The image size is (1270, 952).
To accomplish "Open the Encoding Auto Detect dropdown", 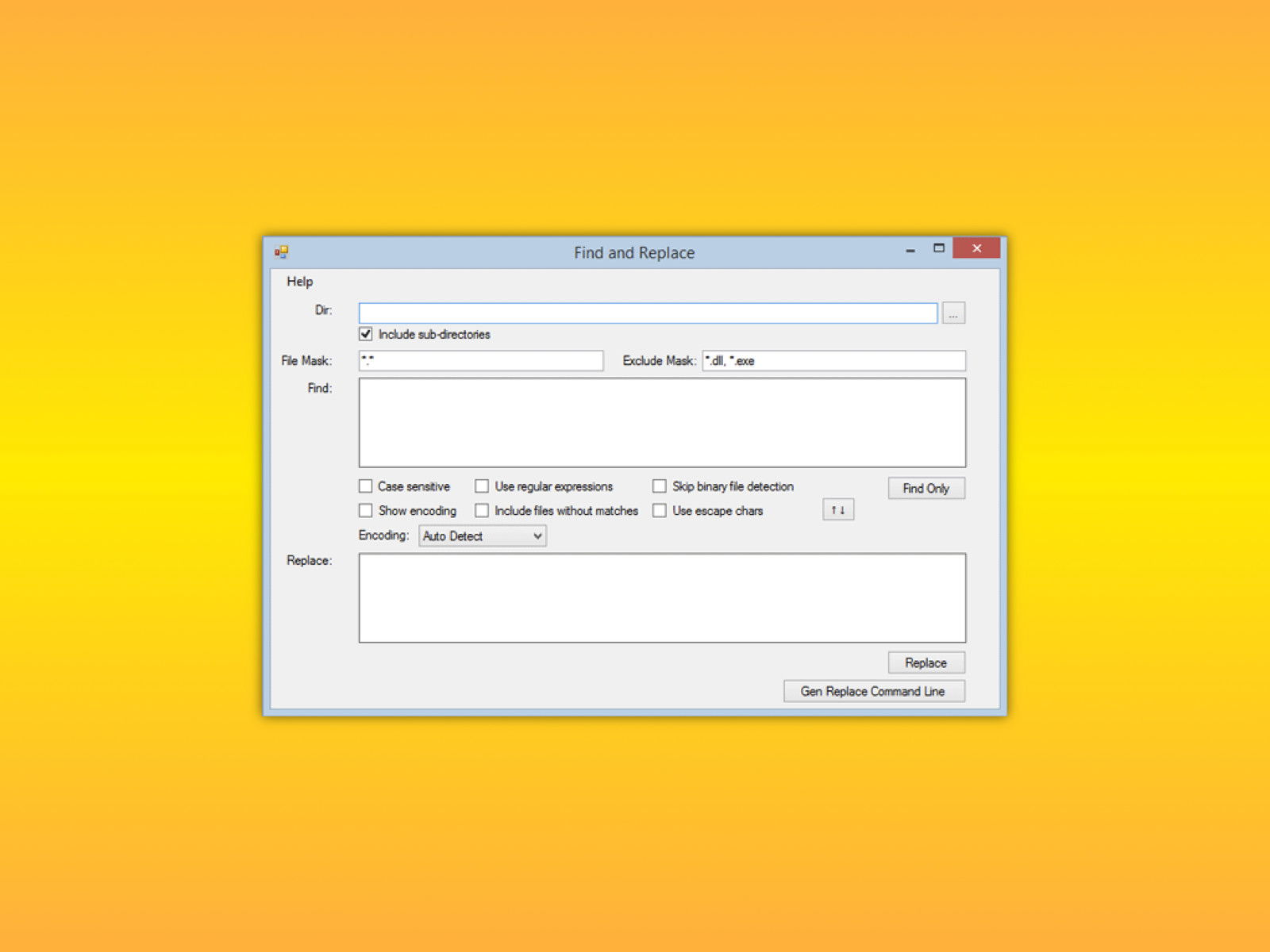I will (x=483, y=536).
